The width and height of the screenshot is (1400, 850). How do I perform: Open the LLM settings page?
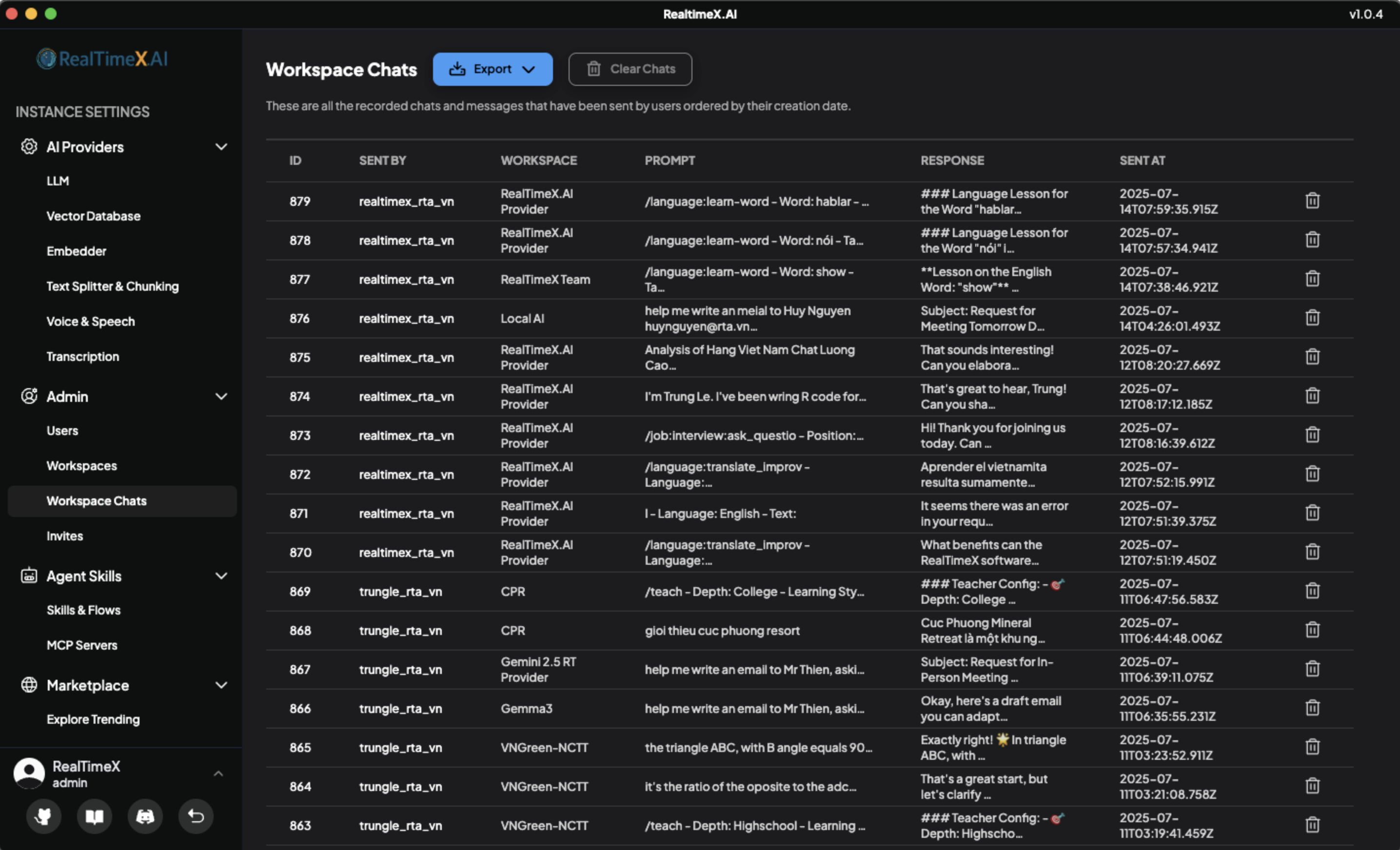59,181
